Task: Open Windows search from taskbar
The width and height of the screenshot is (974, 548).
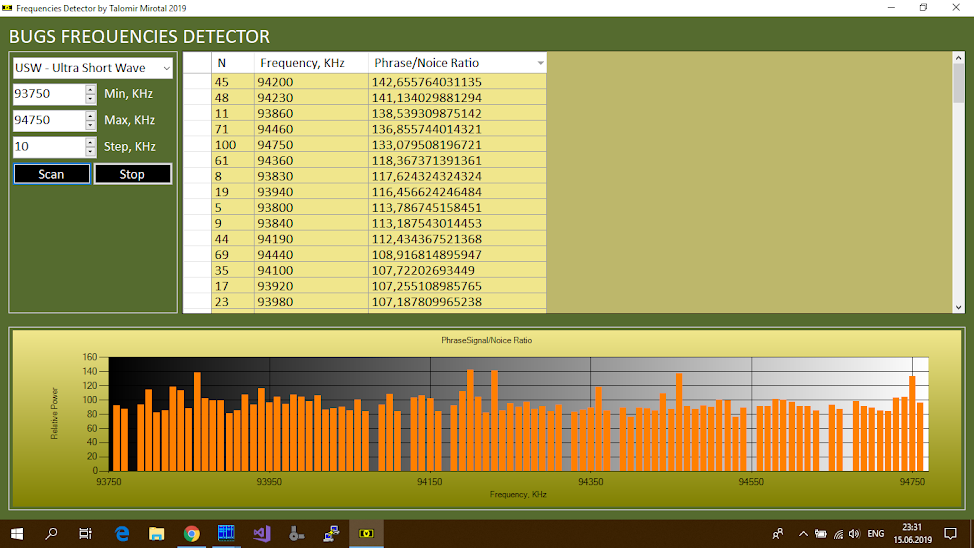Action: pos(51,534)
